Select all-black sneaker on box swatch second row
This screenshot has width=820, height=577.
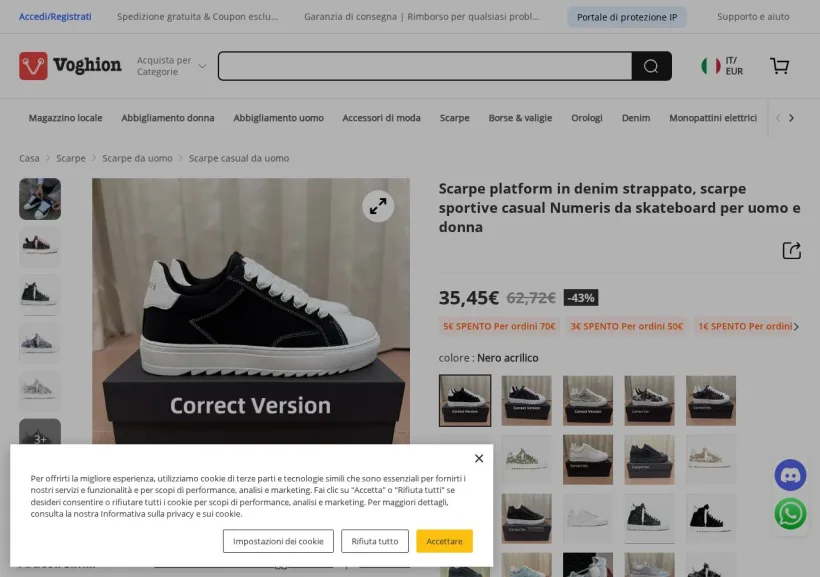tap(649, 459)
